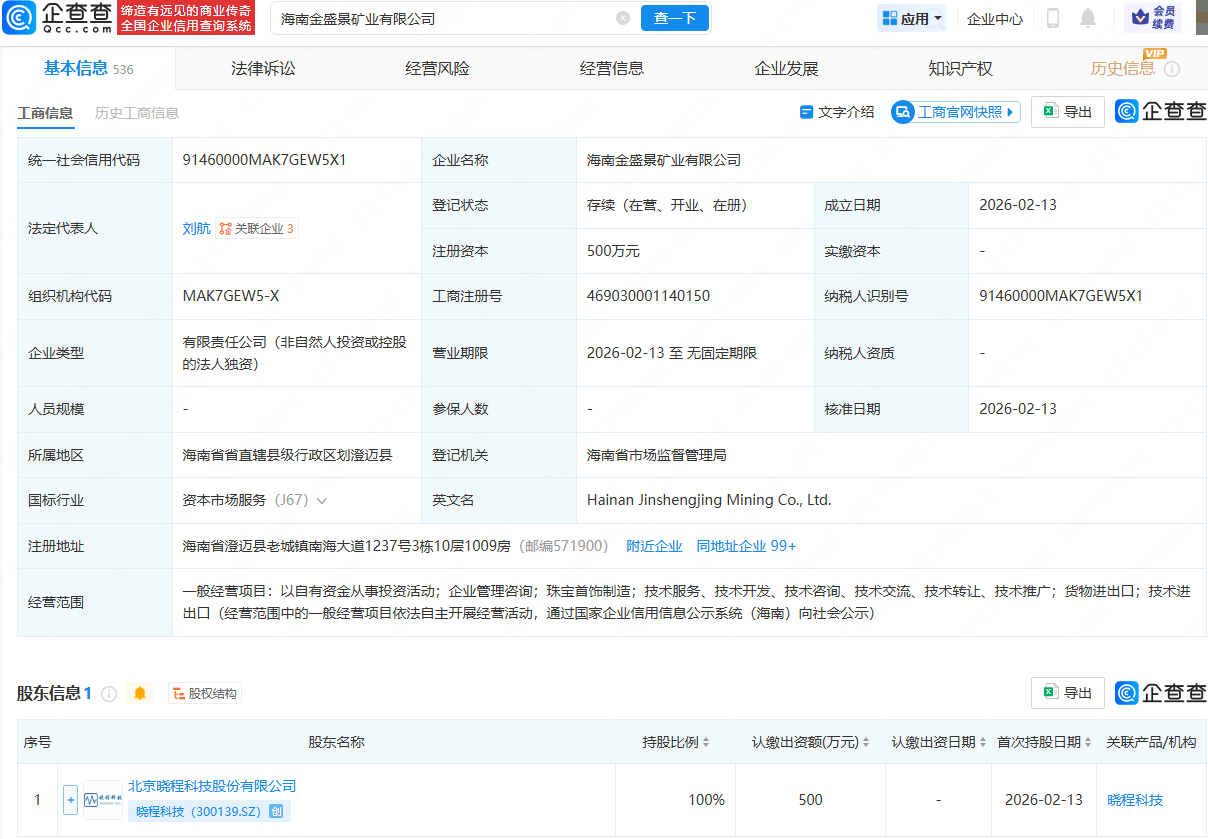The image size is (1208, 839).
Task: Click 北京晓程科技 company logo thumbnail
Action: [x=102, y=800]
